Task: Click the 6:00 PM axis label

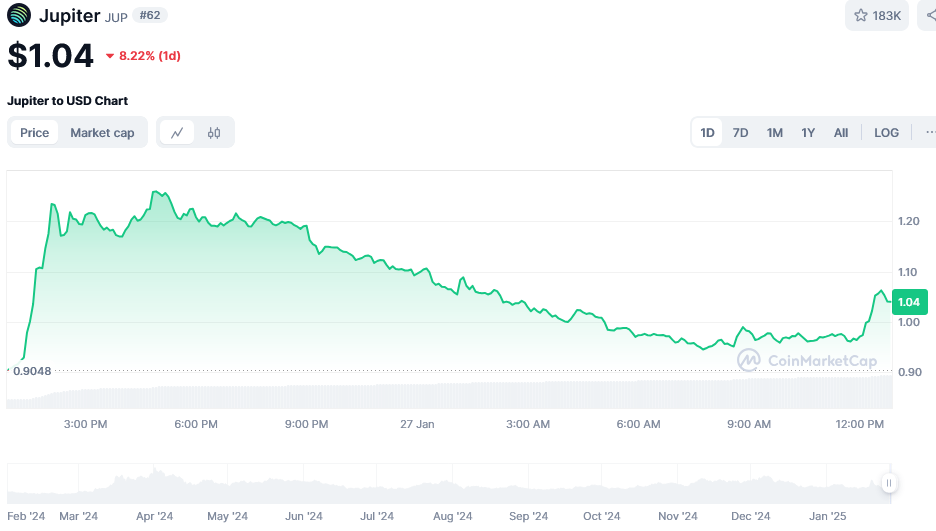Action: point(196,424)
